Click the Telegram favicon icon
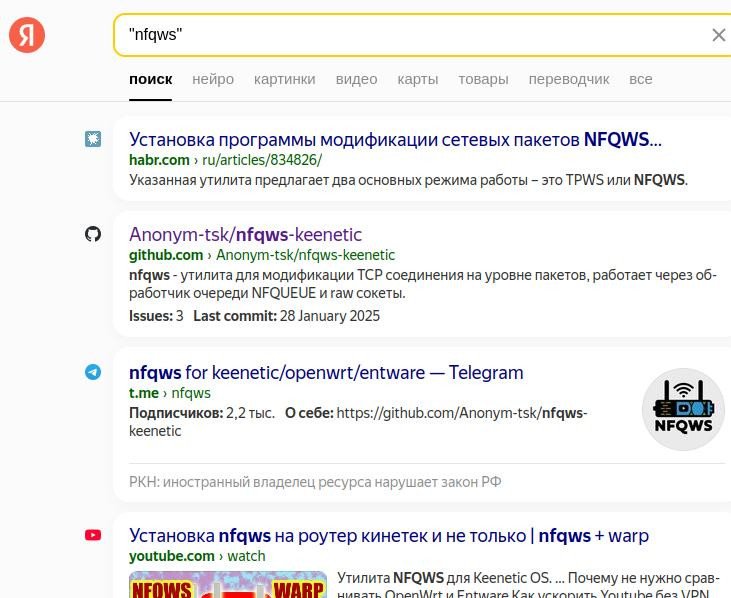 click(x=93, y=372)
